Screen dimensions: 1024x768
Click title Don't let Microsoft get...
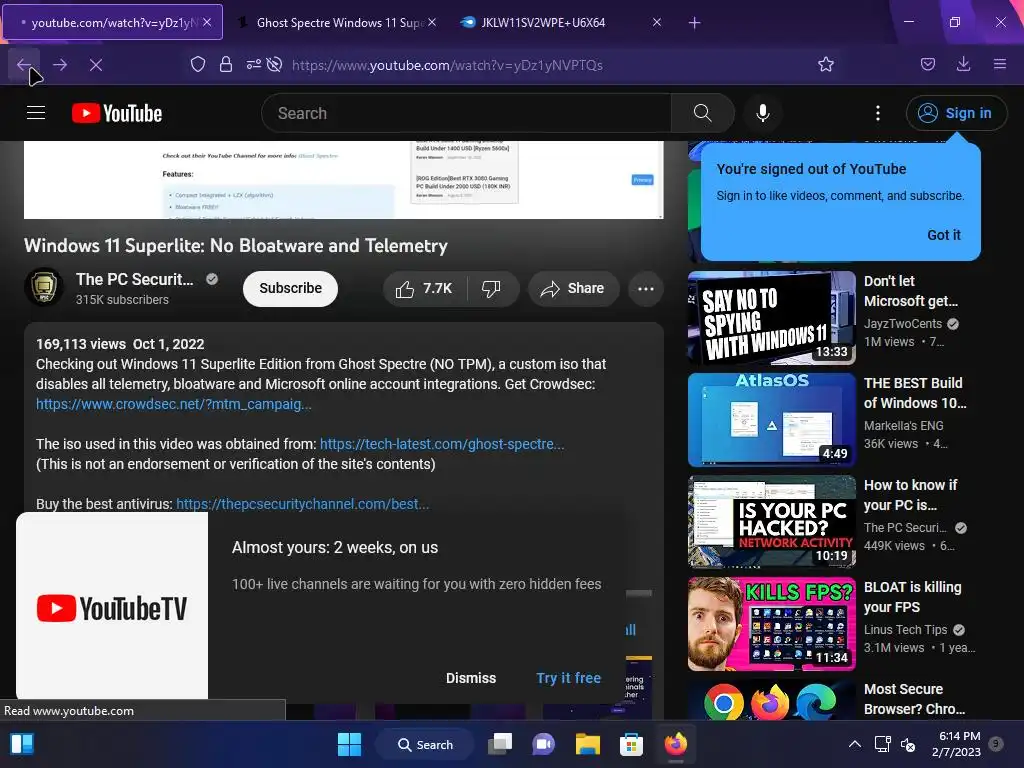coord(911,291)
